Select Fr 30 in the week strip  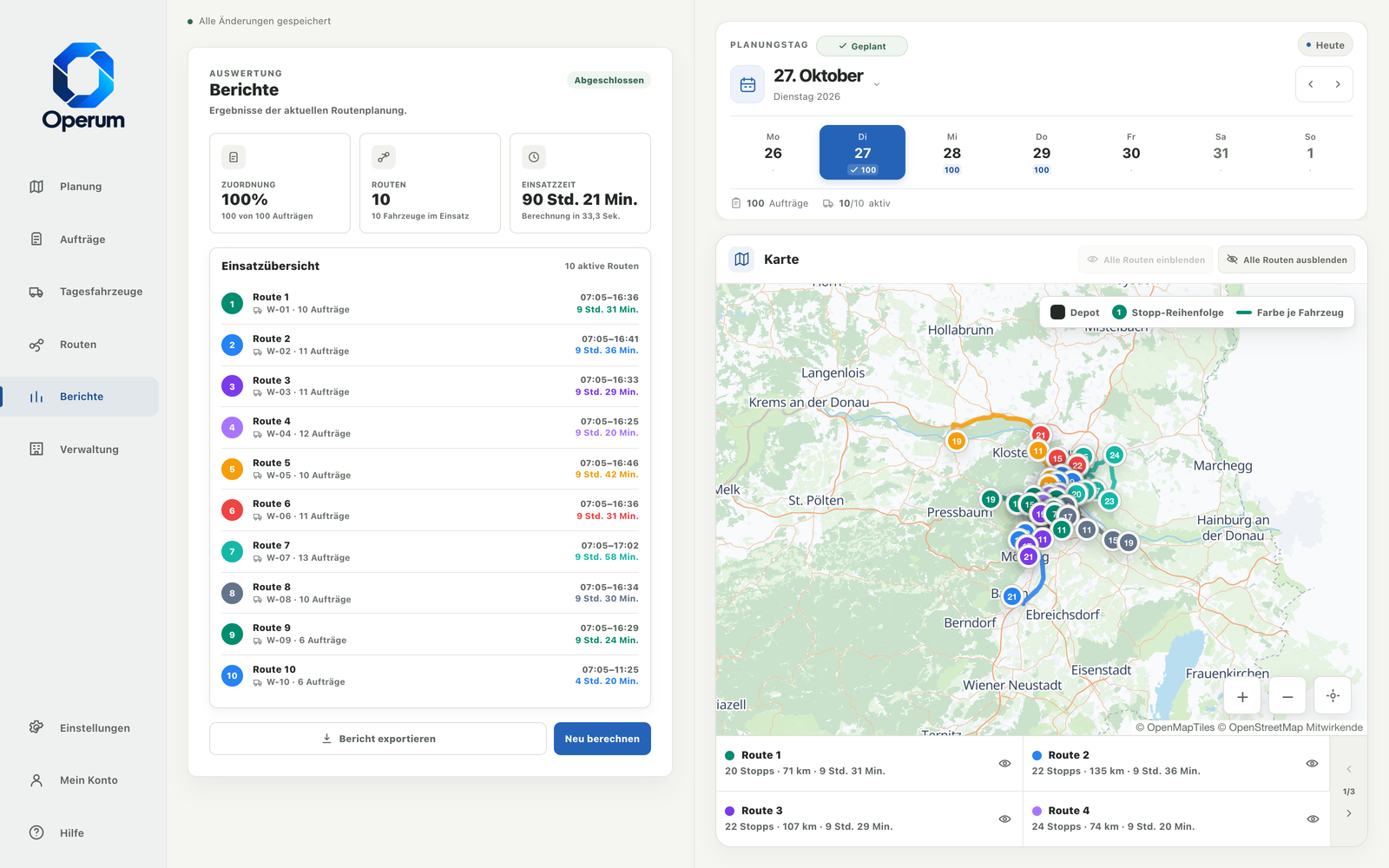tap(1131, 153)
